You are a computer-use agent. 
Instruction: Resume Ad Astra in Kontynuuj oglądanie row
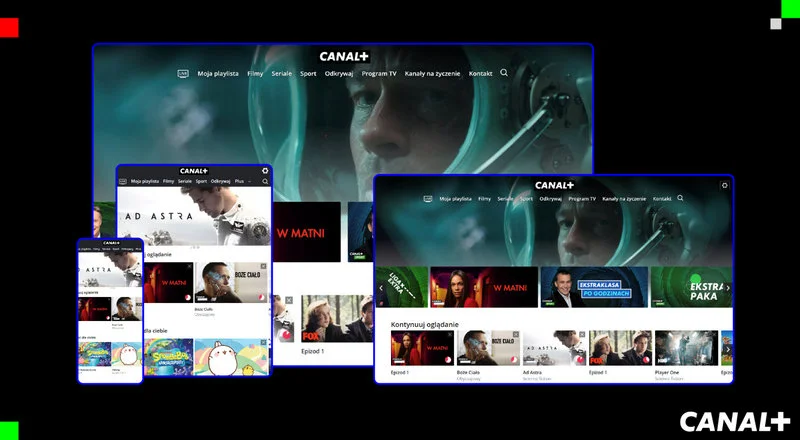point(555,348)
